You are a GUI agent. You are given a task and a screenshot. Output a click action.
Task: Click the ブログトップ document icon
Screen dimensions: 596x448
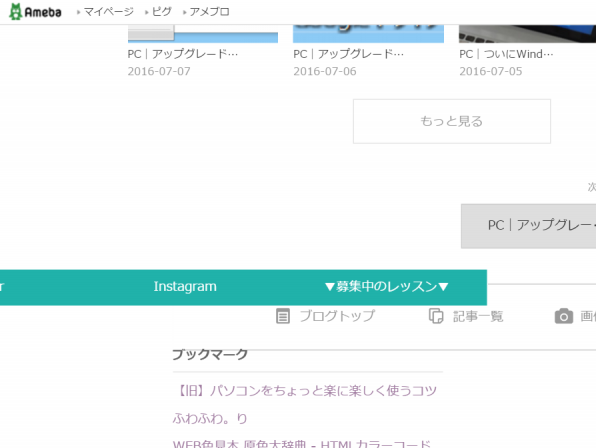[x=283, y=316]
